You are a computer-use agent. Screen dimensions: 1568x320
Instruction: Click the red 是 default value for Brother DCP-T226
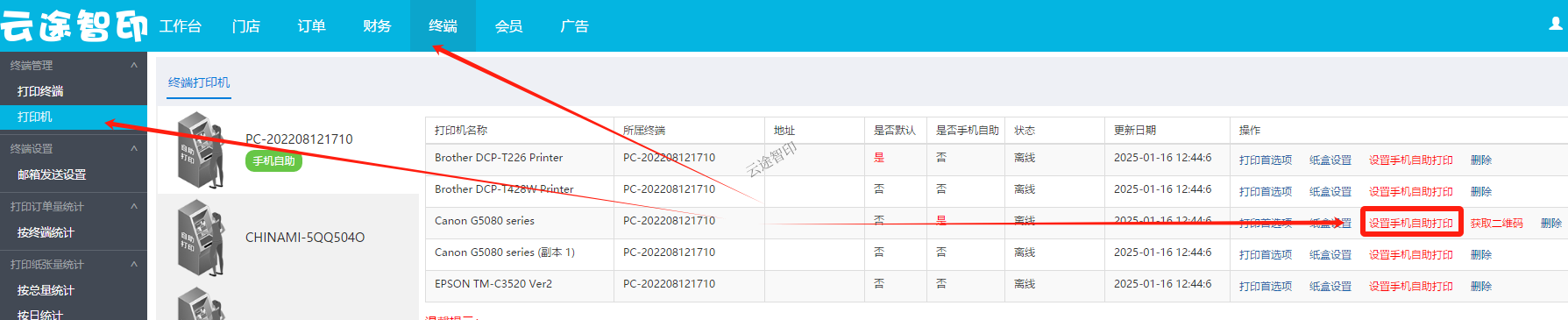point(879,158)
